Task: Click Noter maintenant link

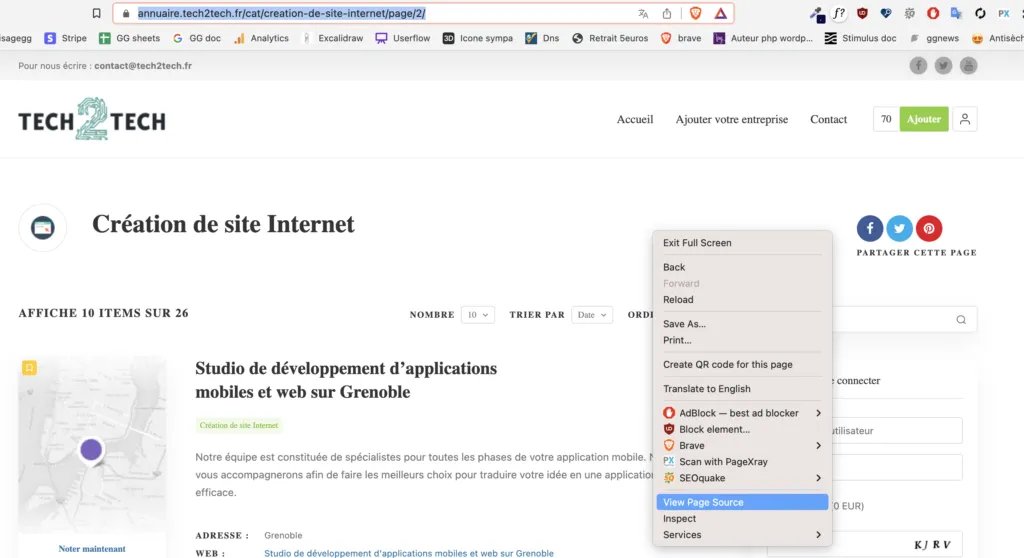Action: pyautogui.click(x=92, y=549)
